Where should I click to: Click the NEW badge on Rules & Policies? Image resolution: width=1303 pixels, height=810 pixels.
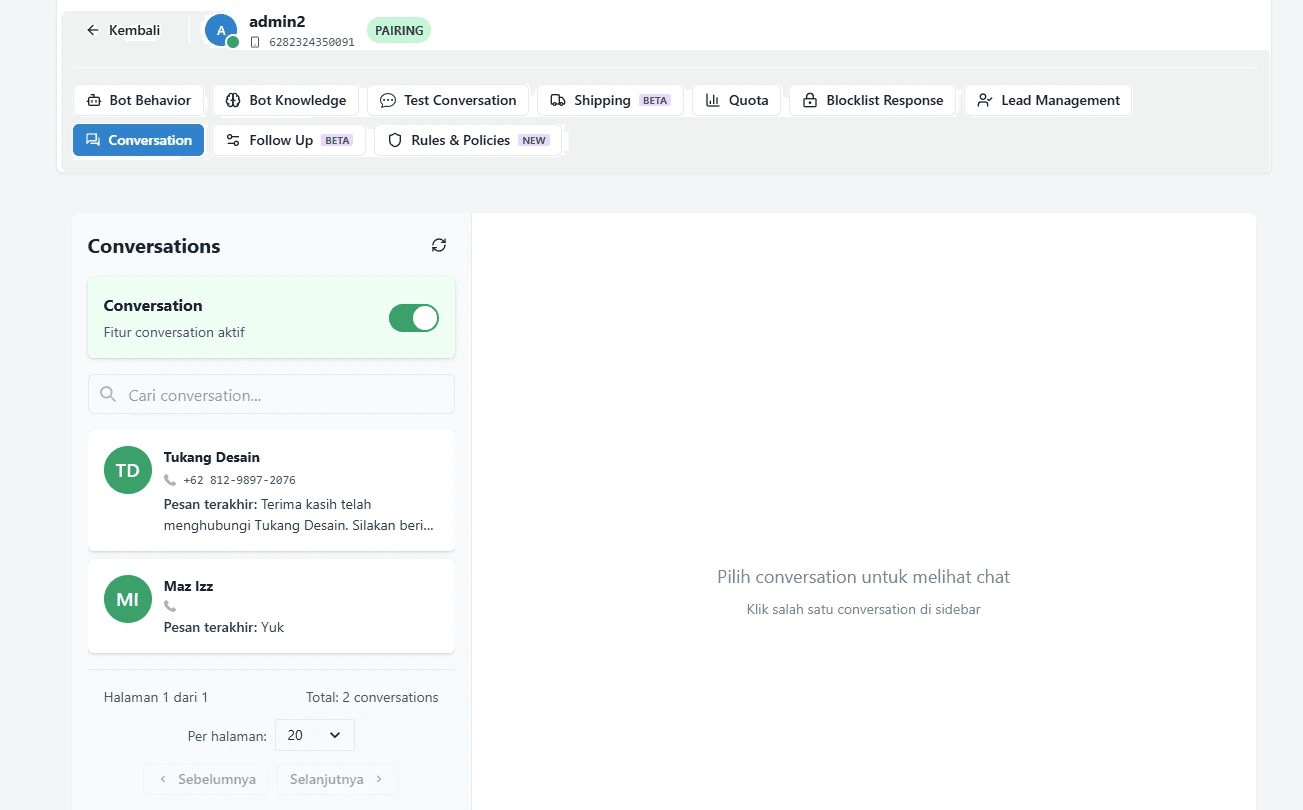pos(534,140)
